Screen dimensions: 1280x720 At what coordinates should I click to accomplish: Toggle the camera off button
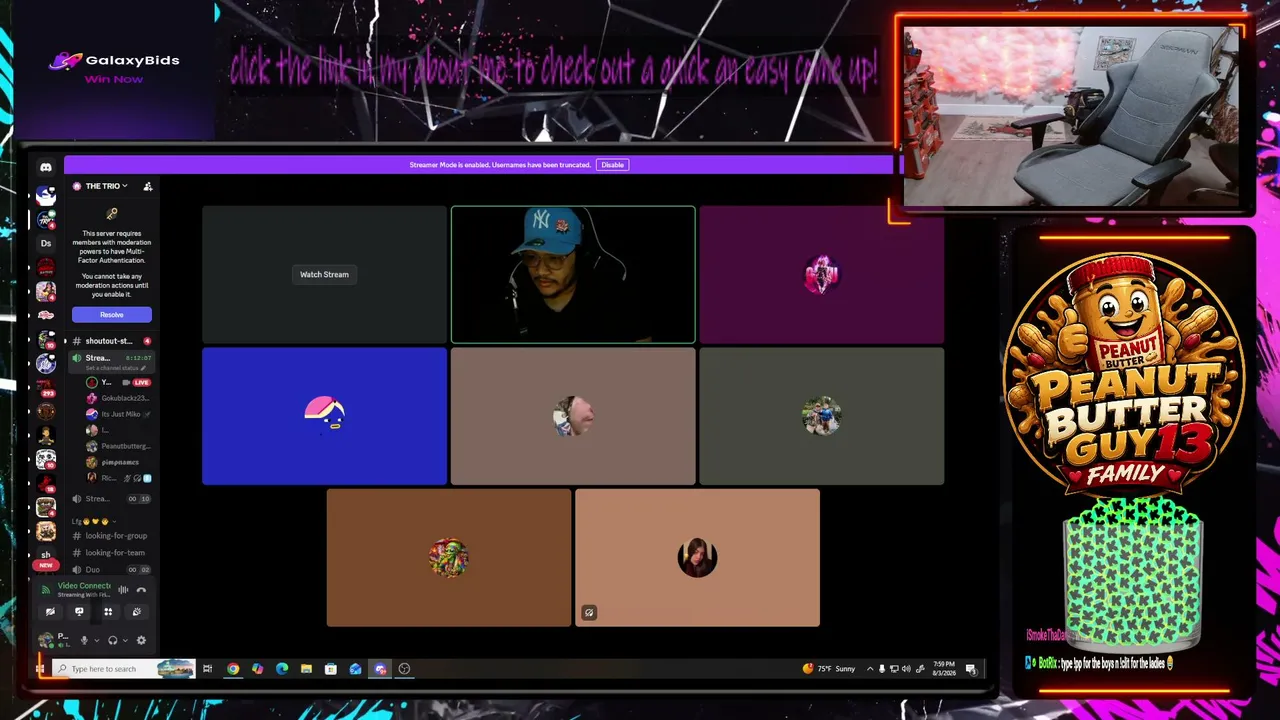click(x=50, y=612)
